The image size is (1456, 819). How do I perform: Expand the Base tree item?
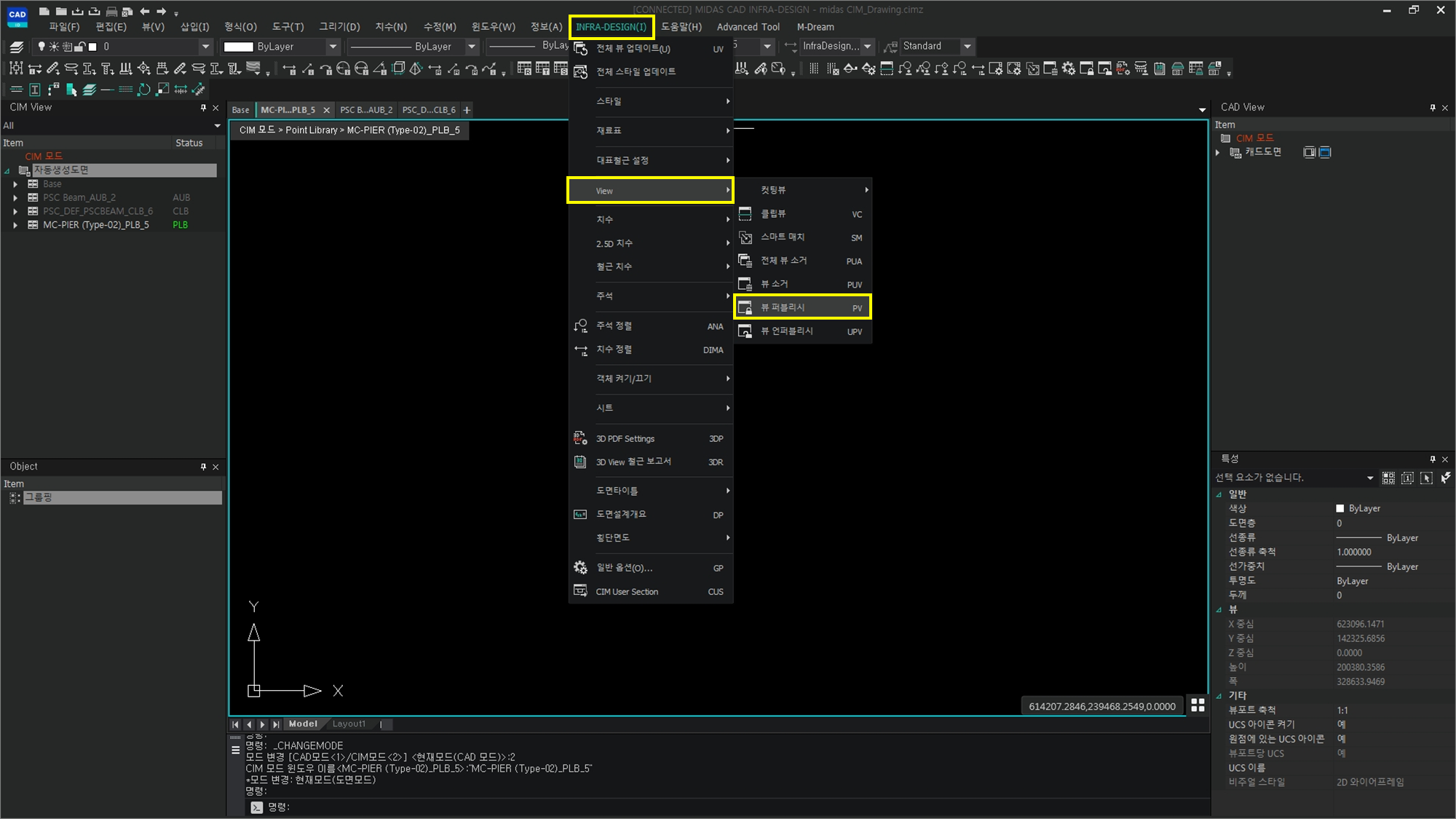click(15, 184)
